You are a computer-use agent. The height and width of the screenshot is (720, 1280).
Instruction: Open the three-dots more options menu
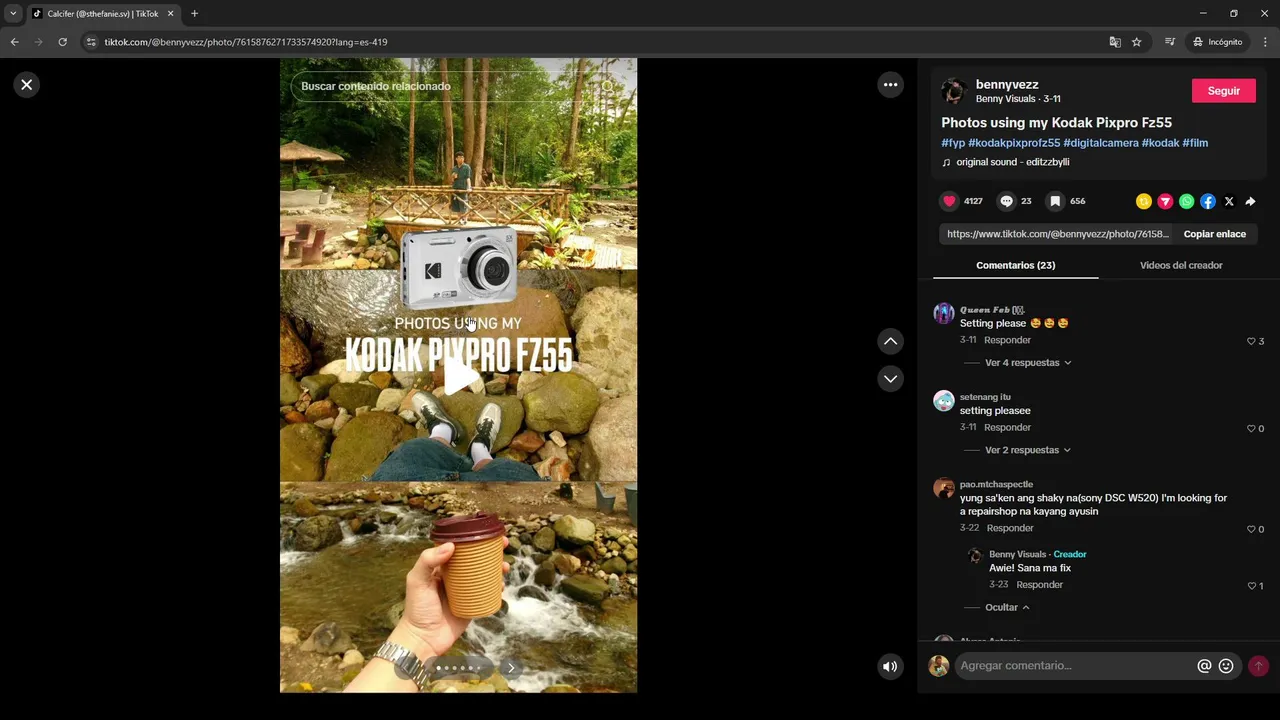[x=890, y=85]
